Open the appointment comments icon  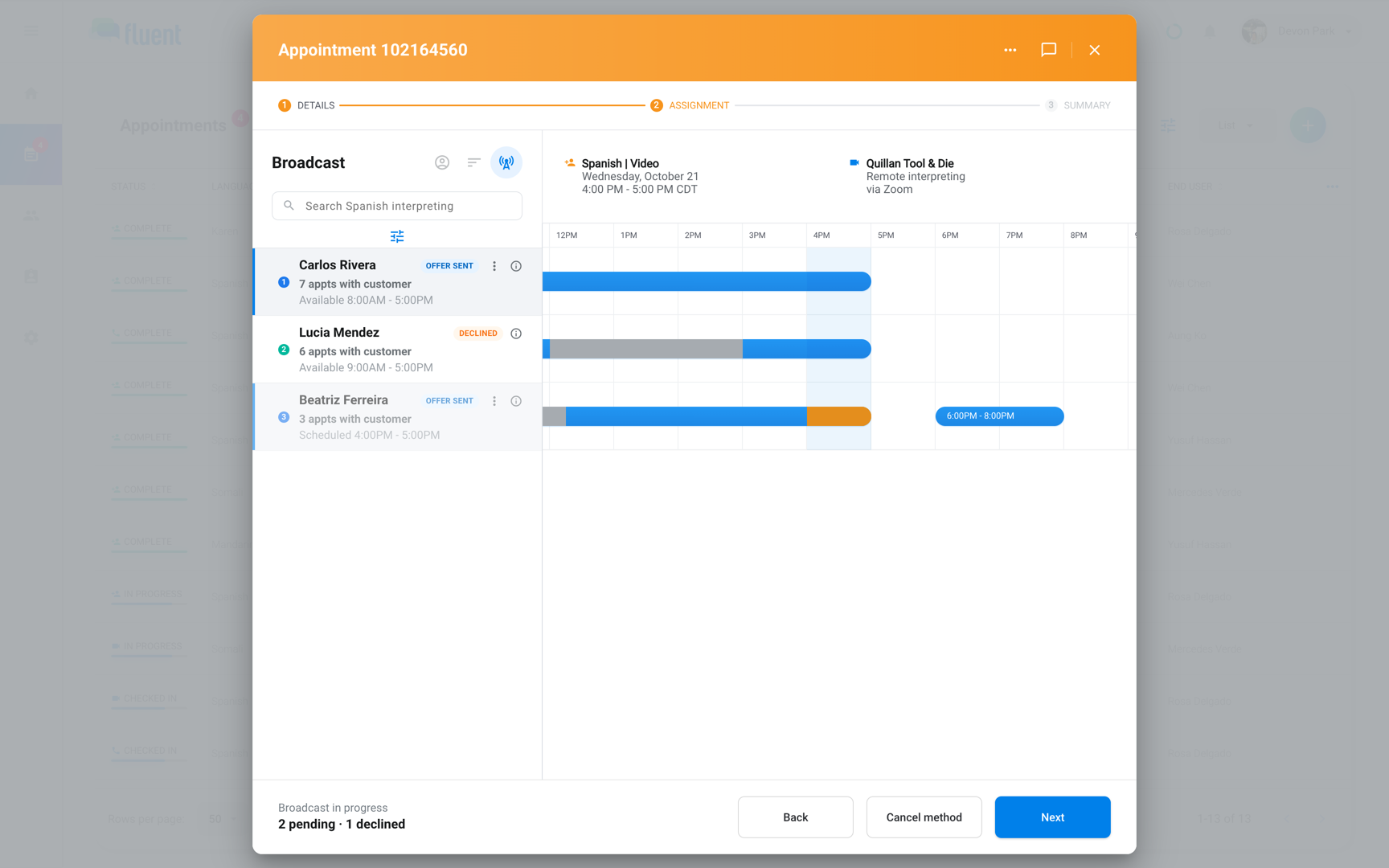click(x=1048, y=50)
